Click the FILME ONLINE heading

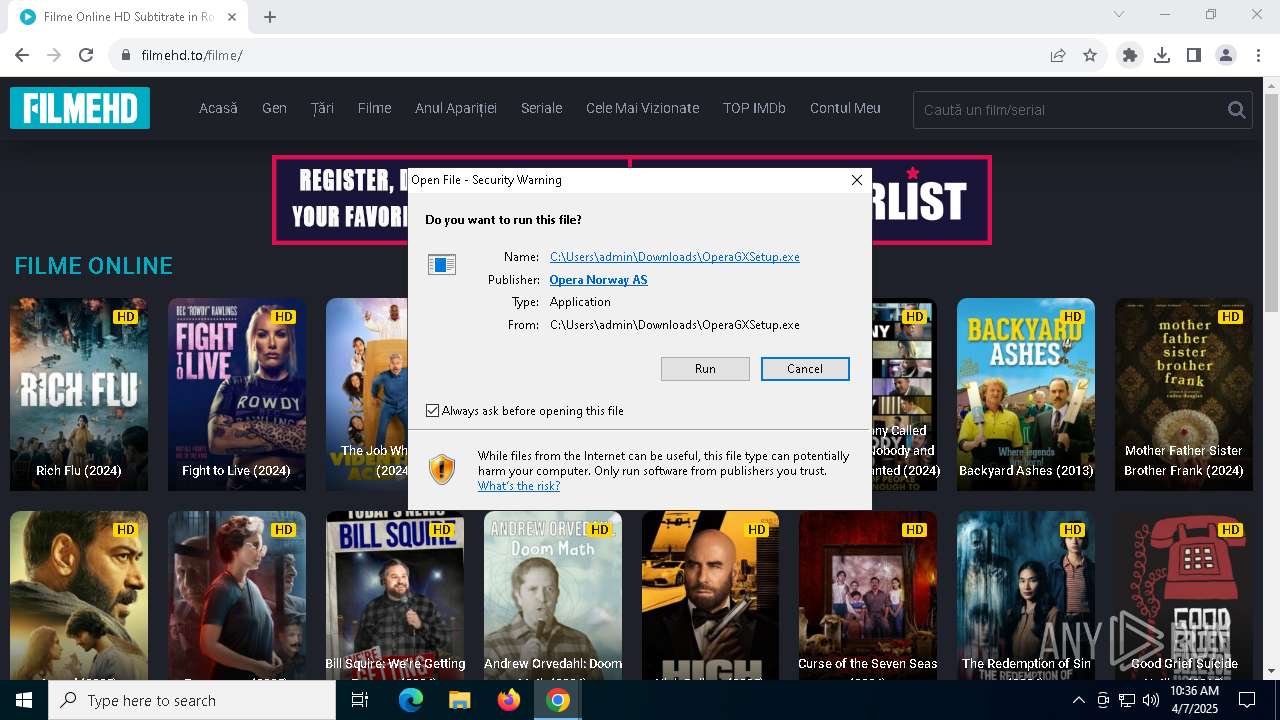pyautogui.click(x=93, y=266)
